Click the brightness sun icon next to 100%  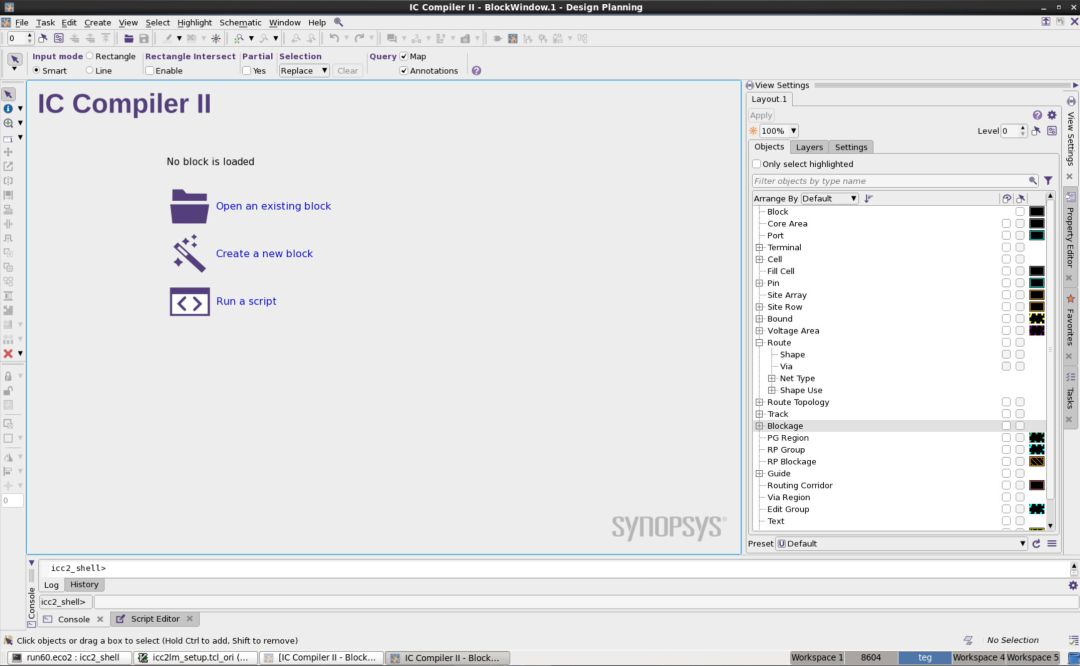(753, 131)
